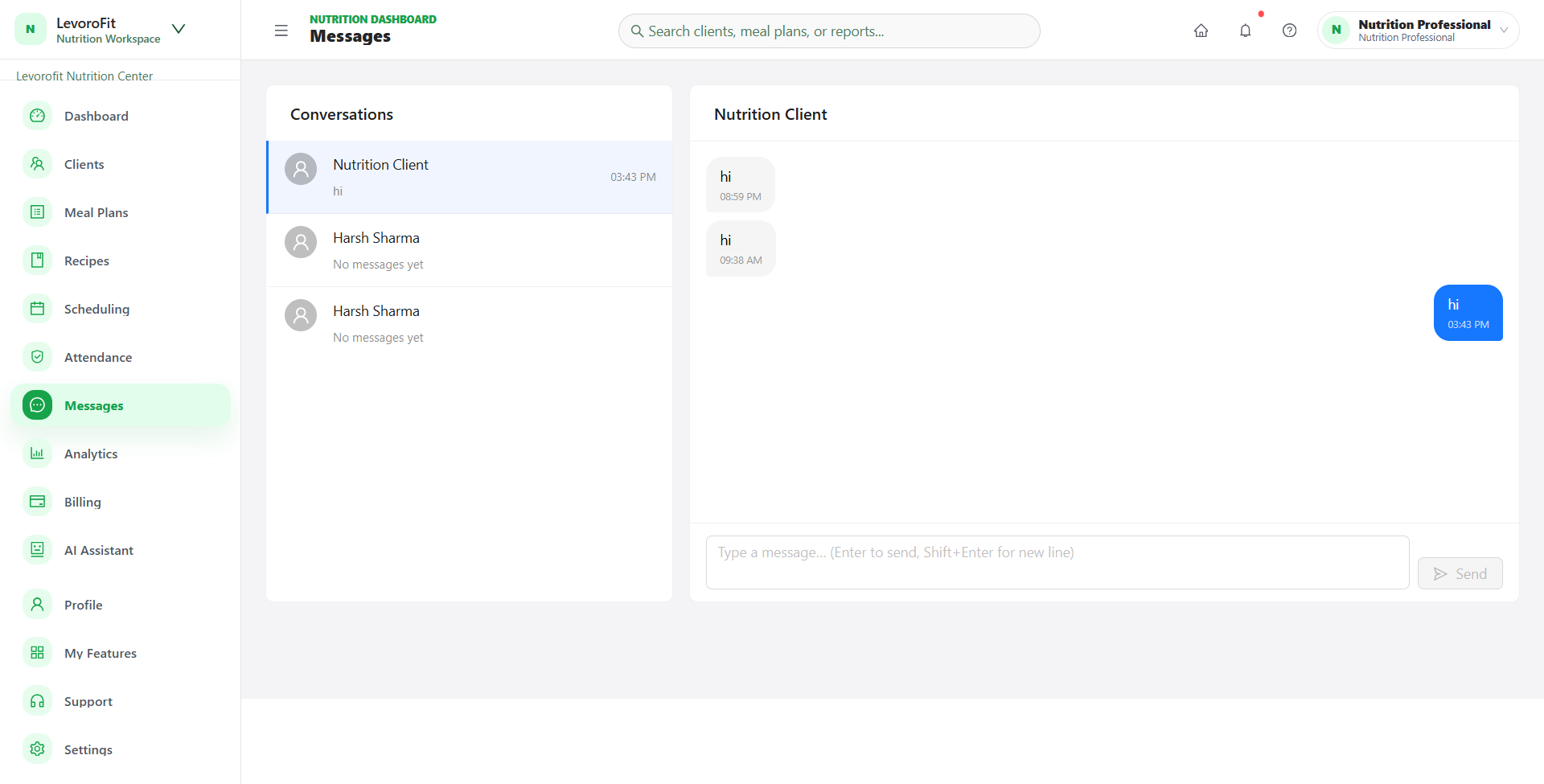Click the received hi message at 08:59 PM
1544x784 pixels.
point(741,185)
